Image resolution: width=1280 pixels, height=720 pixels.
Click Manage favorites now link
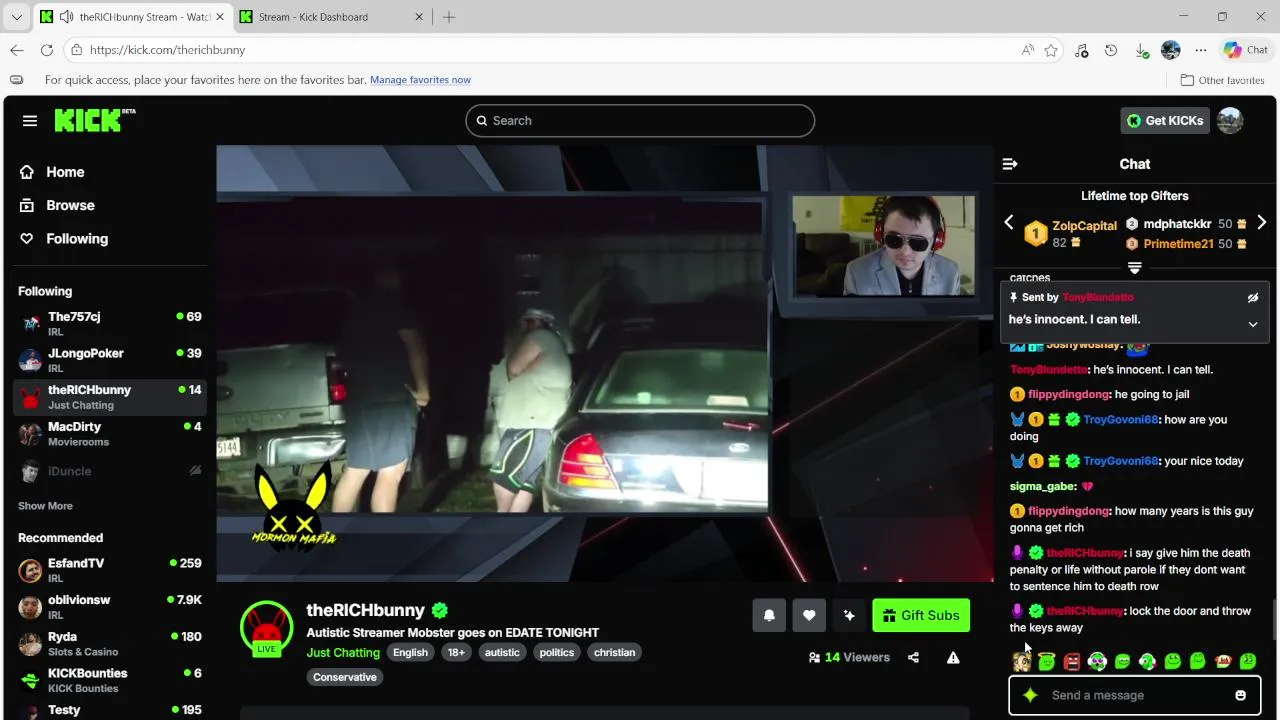(420, 80)
